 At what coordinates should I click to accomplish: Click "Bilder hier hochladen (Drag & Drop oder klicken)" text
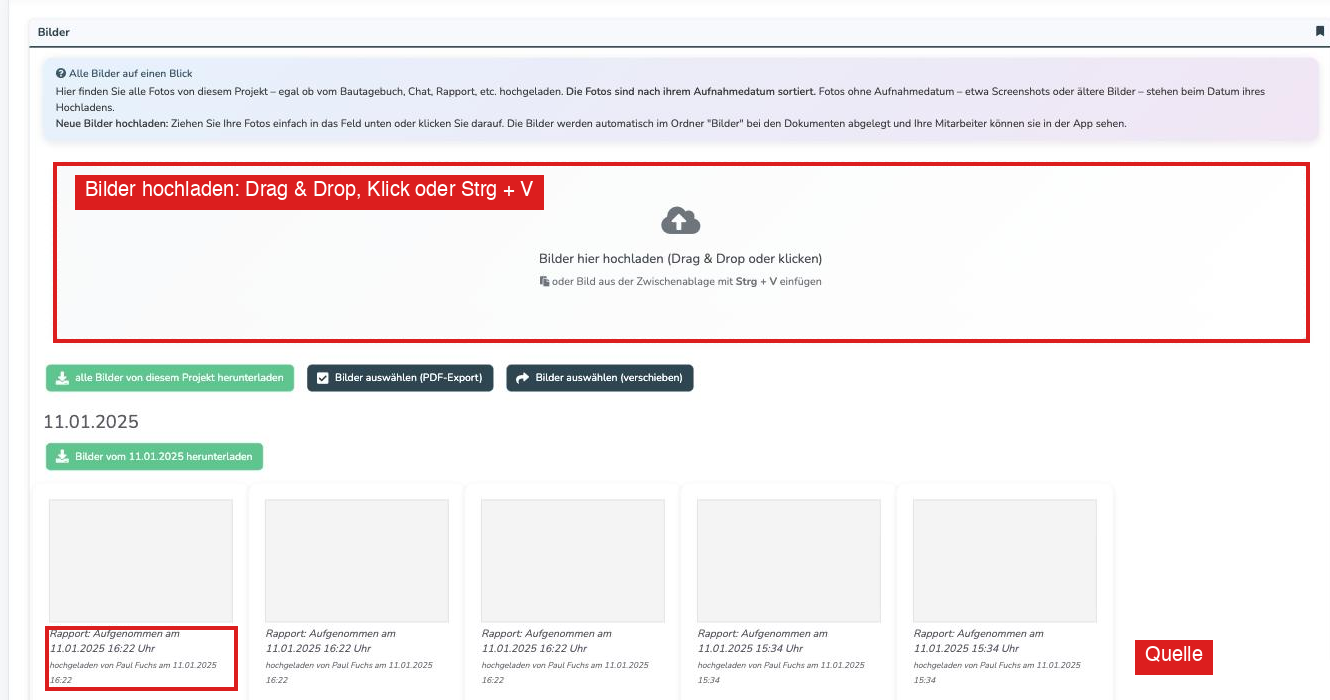pos(680,258)
